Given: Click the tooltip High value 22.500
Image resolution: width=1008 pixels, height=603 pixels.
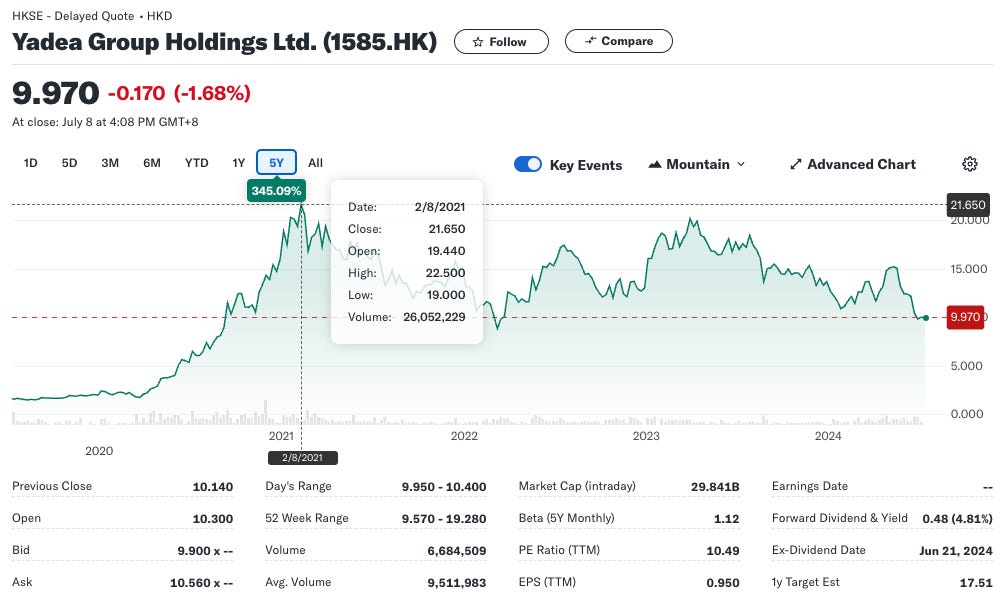Looking at the screenshot, I should point(445,273).
